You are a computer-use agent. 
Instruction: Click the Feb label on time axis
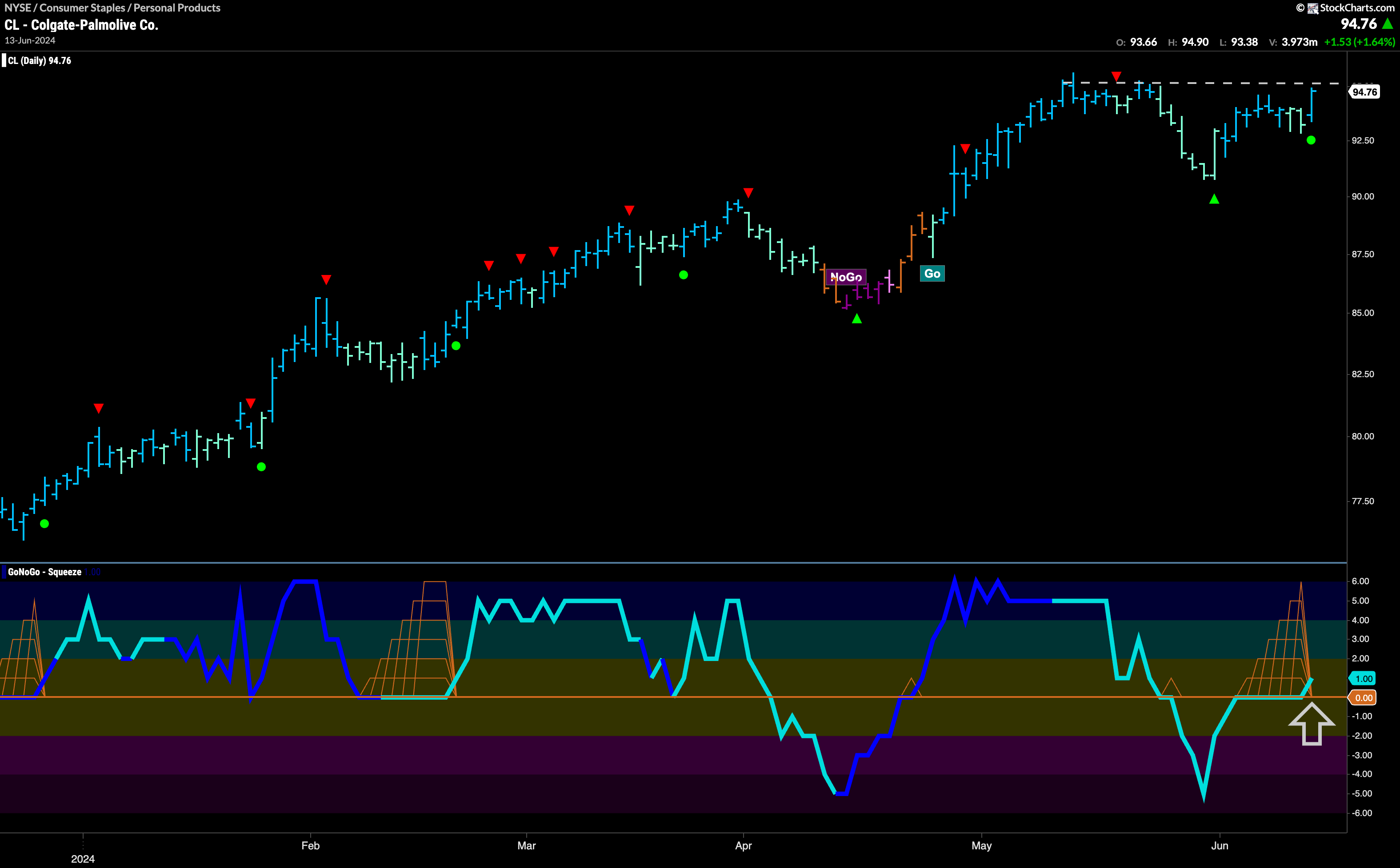click(310, 846)
